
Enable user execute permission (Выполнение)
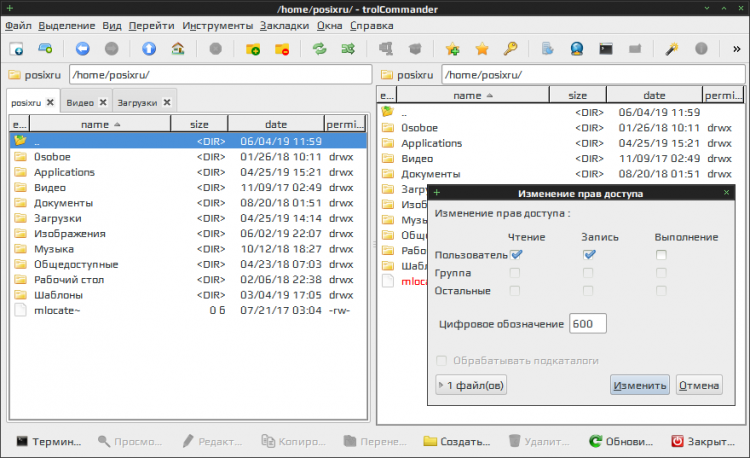[x=661, y=255]
